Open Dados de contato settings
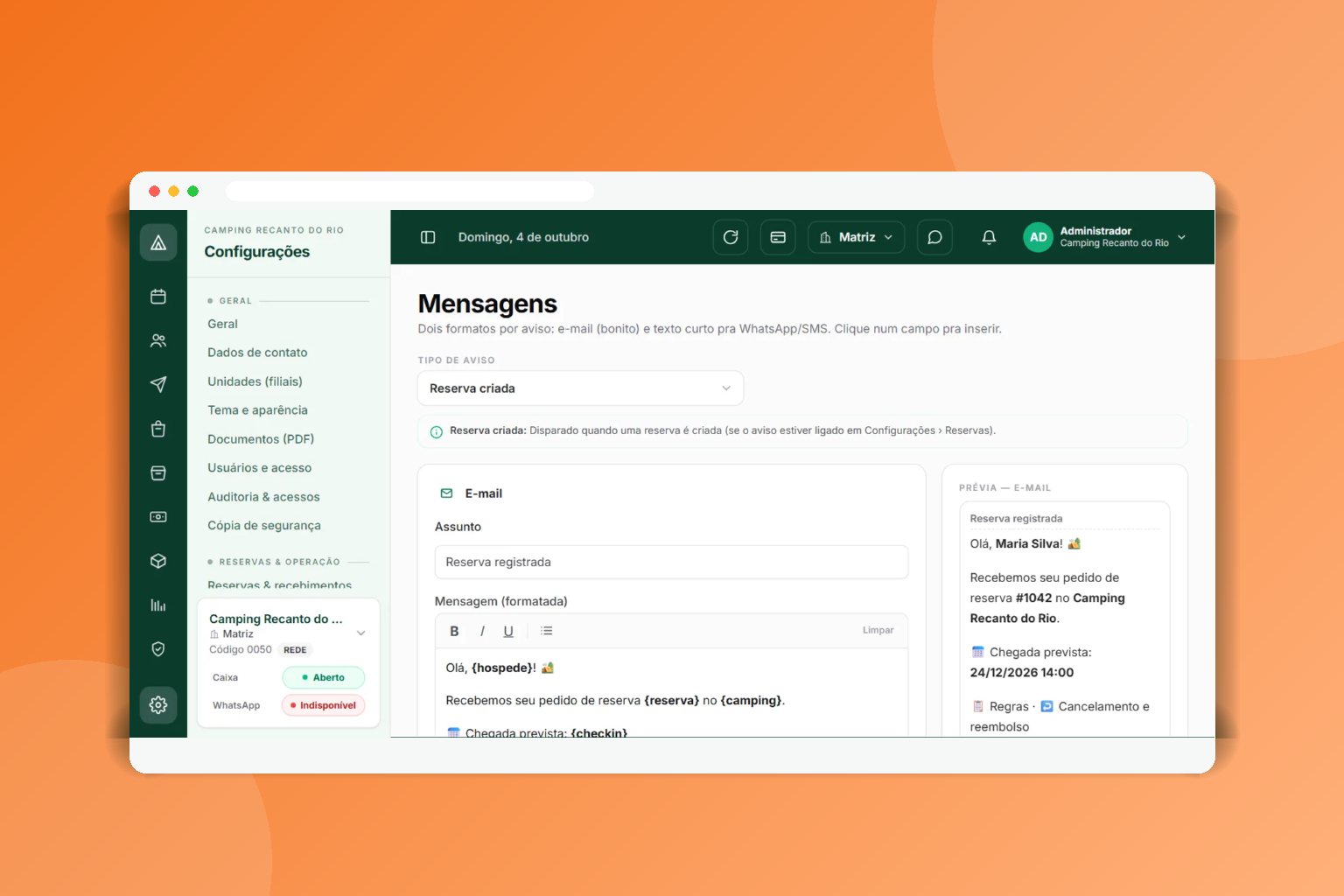1344x896 pixels. coord(257,353)
